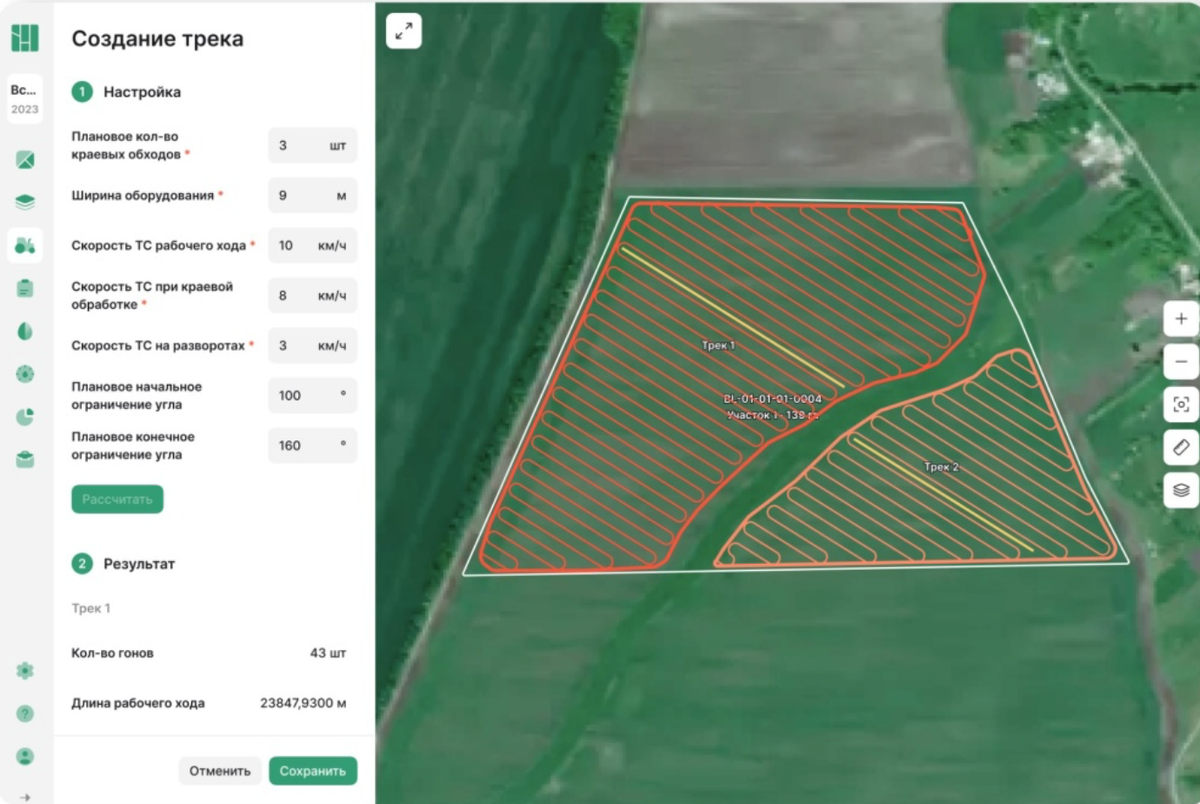This screenshot has height=804, width=1200.
Task: Click the Настройка step heading
Action: coord(142,92)
